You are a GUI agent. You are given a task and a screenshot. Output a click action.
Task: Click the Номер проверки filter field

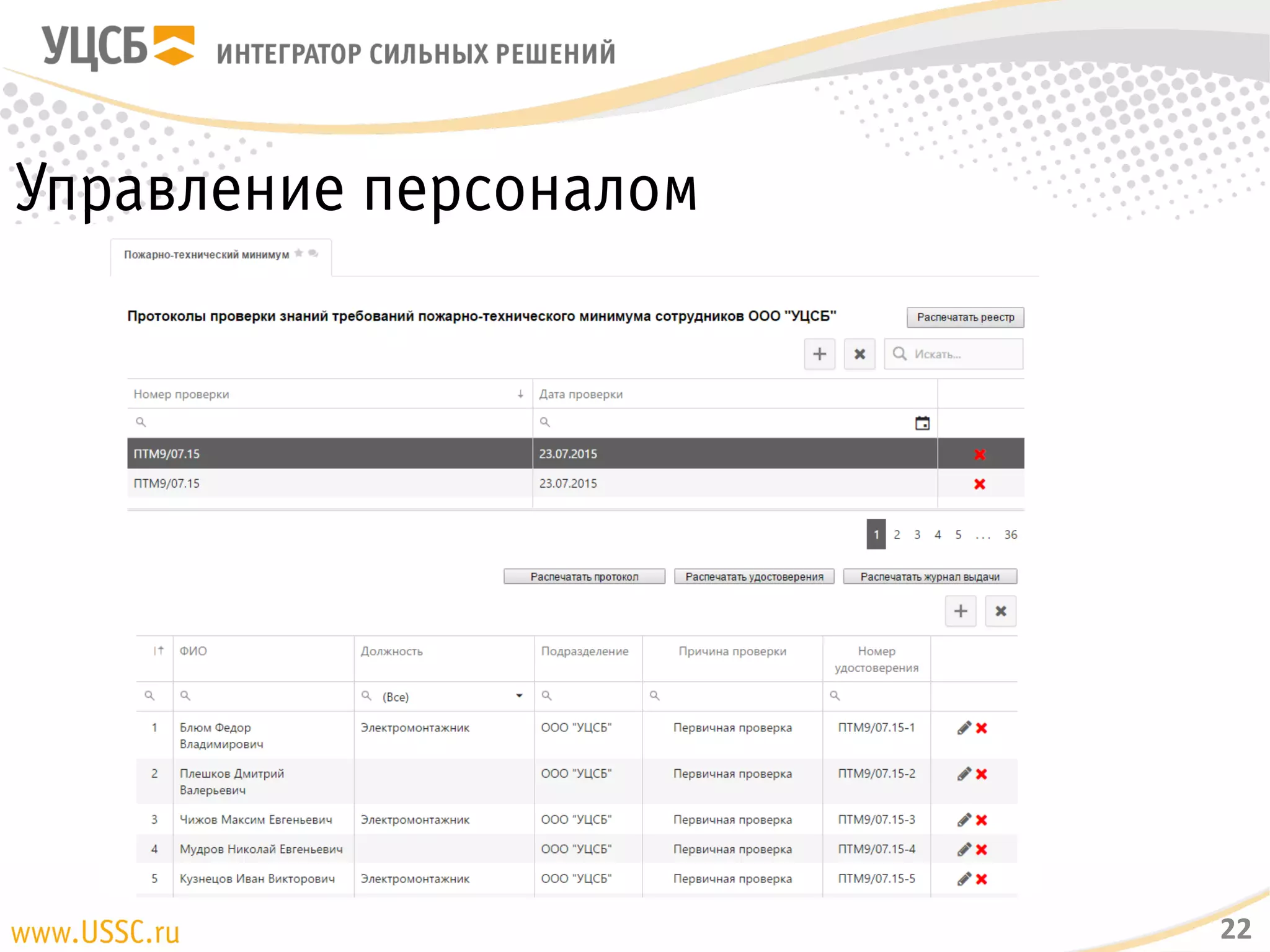(330, 423)
